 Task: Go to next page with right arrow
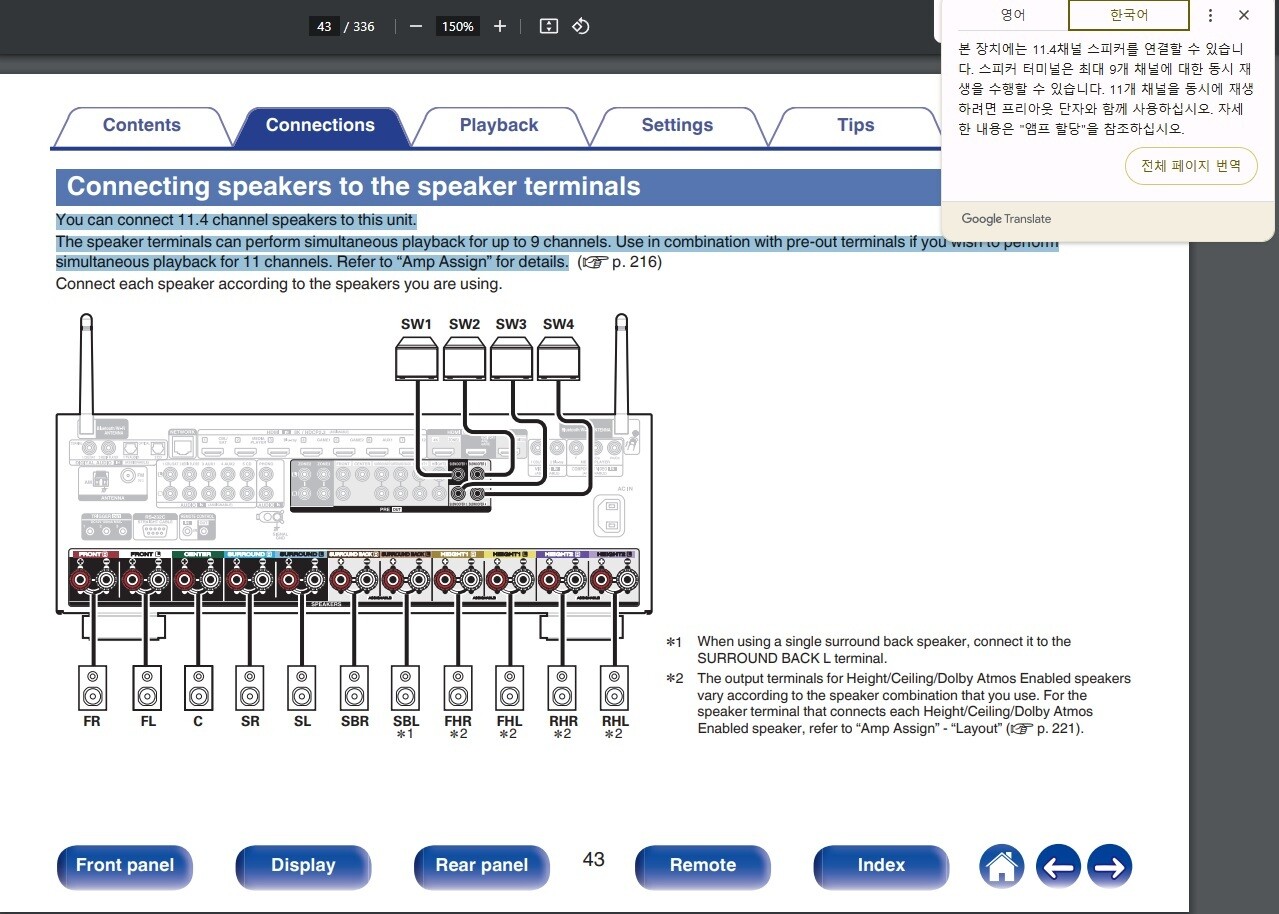(x=1109, y=867)
